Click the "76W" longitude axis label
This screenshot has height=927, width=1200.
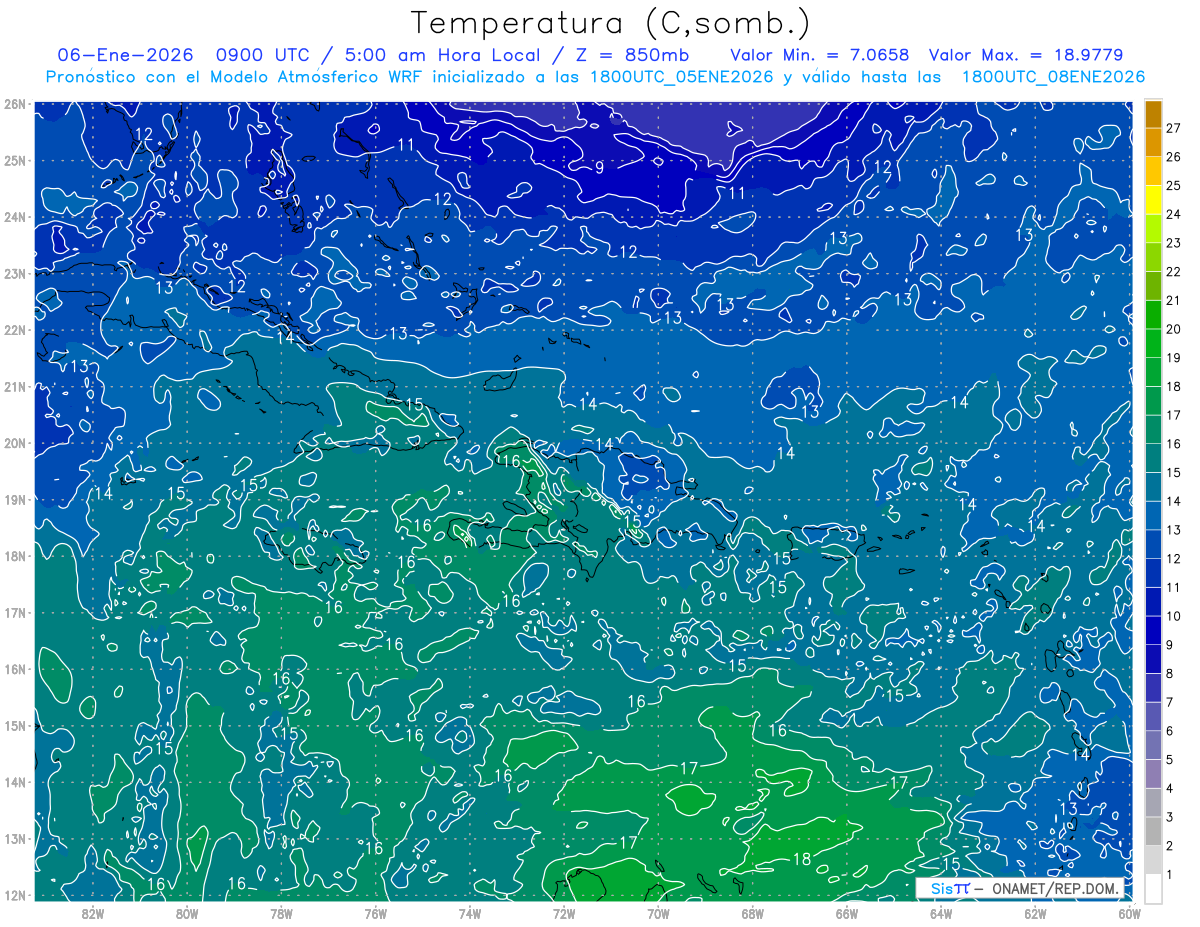tap(375, 913)
